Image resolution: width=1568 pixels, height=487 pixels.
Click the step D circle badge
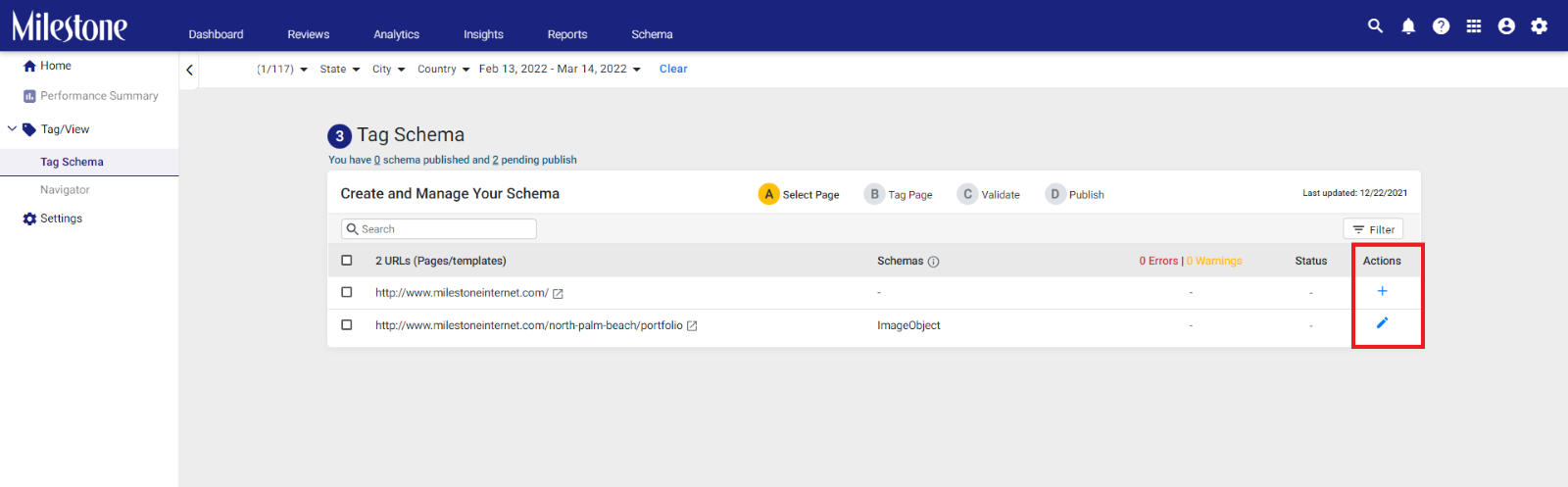tap(1054, 194)
